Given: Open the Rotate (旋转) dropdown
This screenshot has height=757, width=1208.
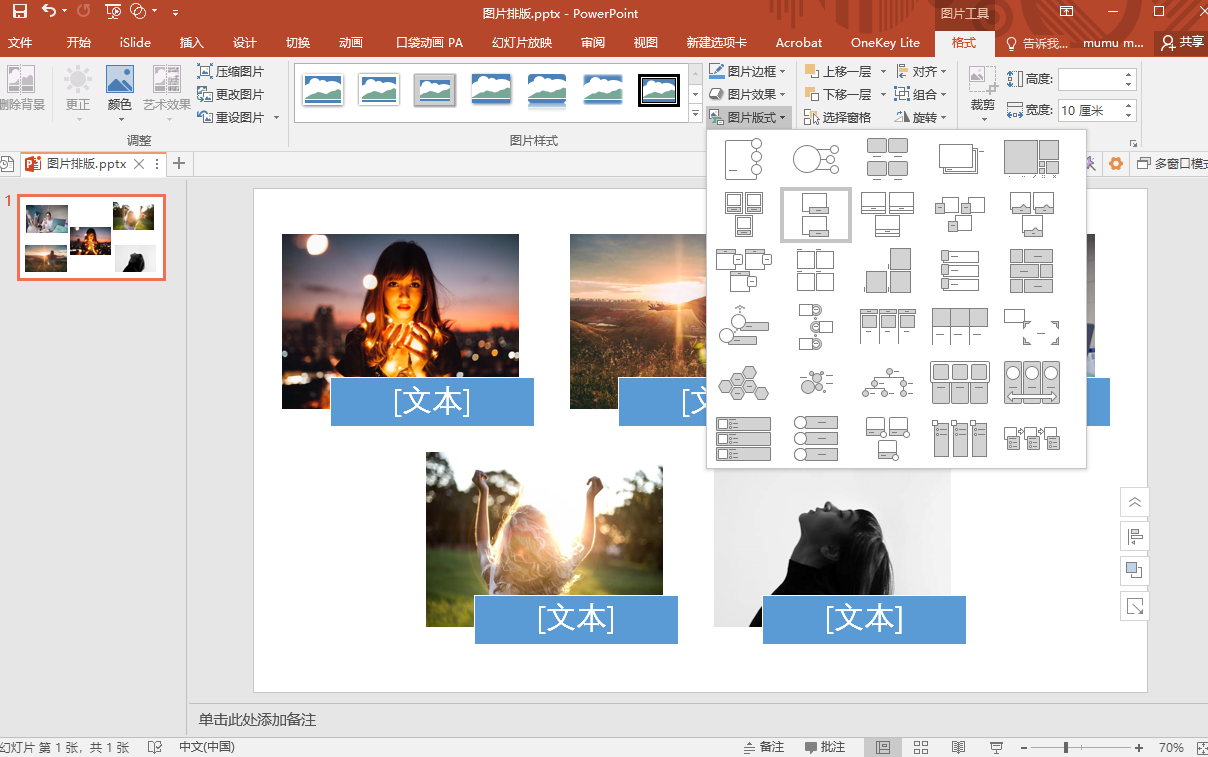Looking at the screenshot, I should (921, 117).
